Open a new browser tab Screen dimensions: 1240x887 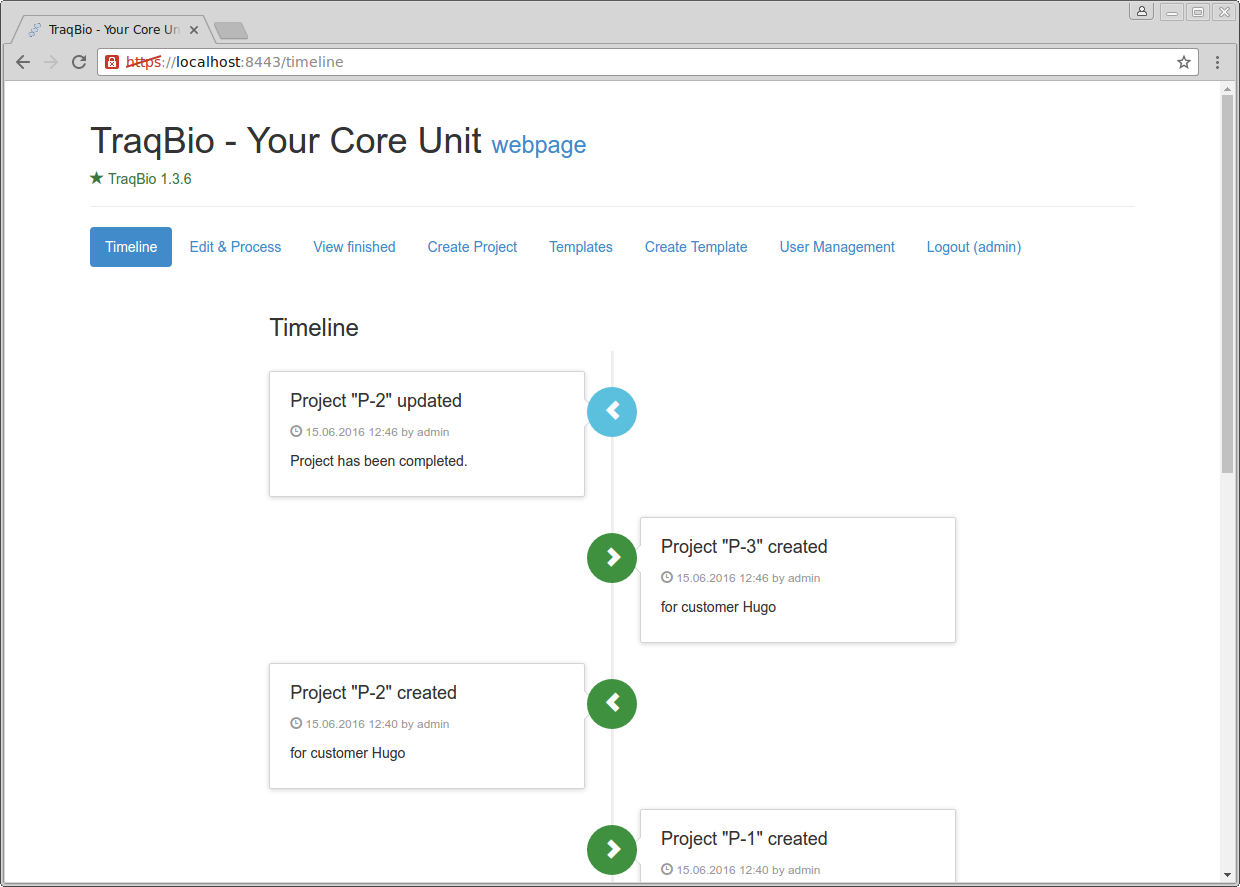click(x=231, y=31)
